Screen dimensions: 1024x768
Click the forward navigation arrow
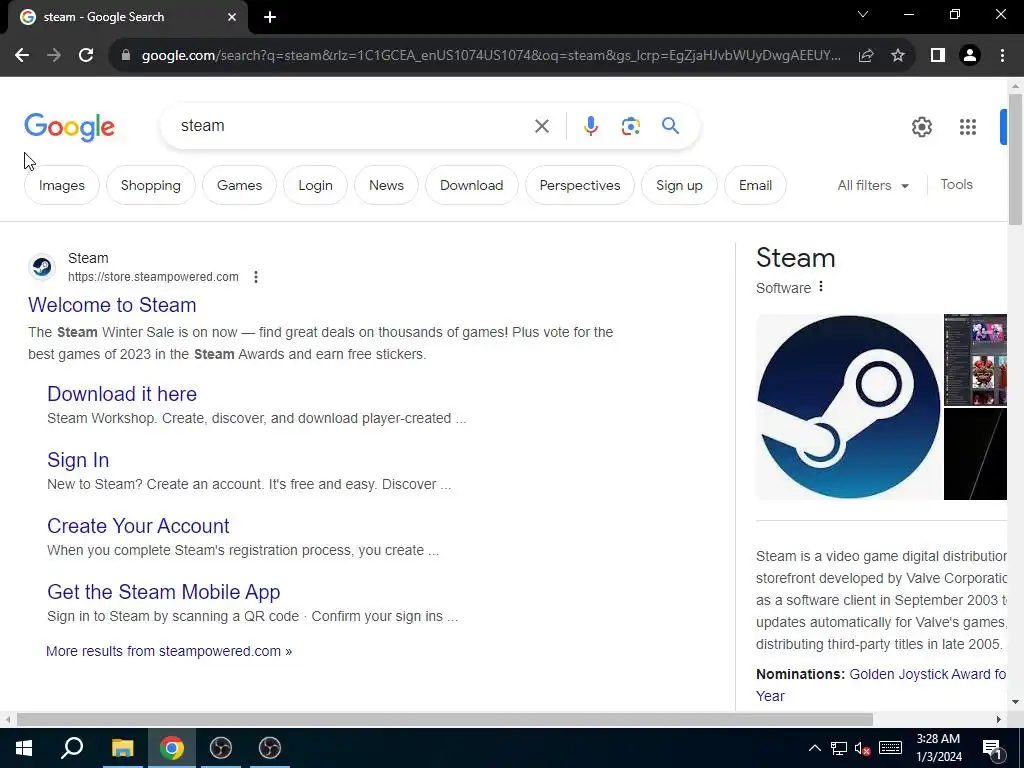(54, 56)
